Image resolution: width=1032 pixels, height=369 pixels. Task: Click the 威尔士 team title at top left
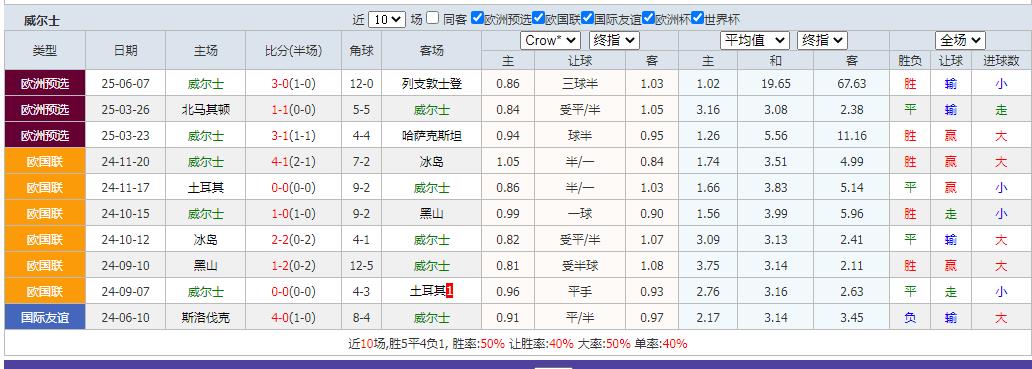coord(42,20)
